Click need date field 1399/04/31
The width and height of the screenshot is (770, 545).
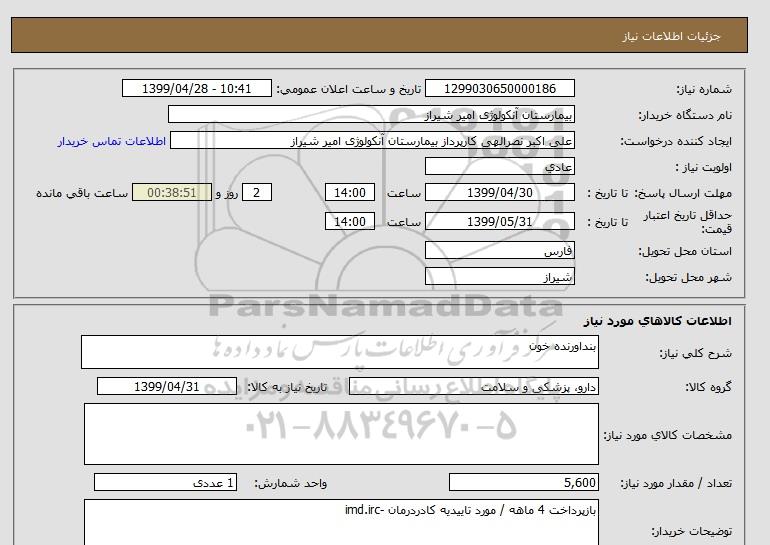click(x=167, y=386)
